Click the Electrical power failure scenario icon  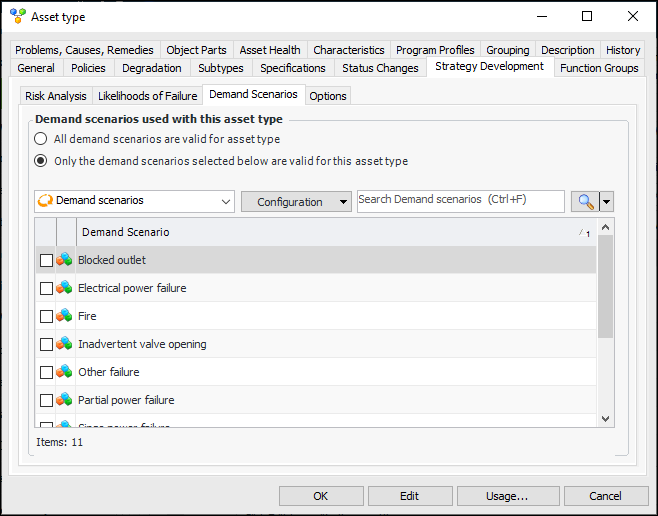click(64, 288)
